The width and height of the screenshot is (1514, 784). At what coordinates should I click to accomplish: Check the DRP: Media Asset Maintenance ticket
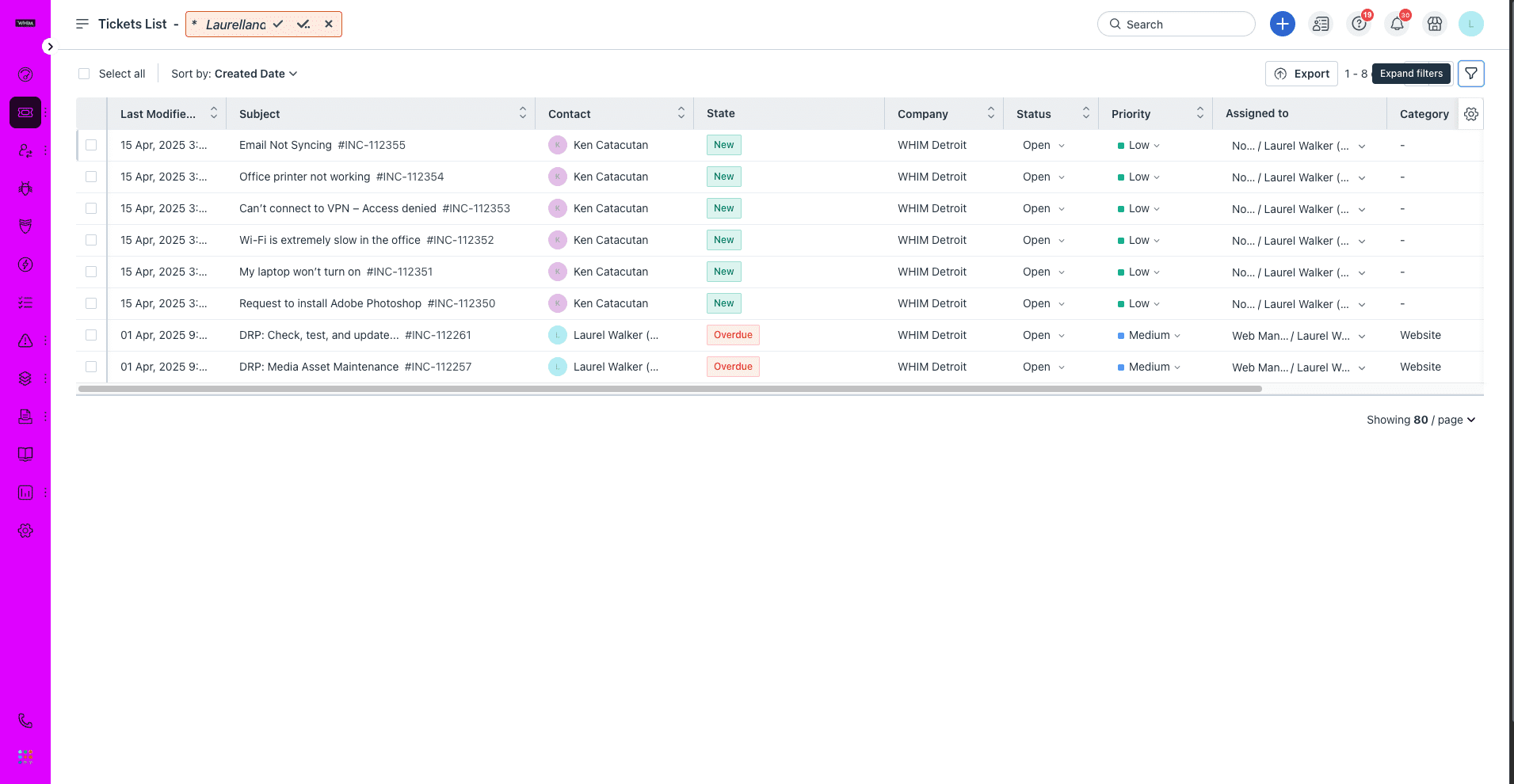click(91, 367)
